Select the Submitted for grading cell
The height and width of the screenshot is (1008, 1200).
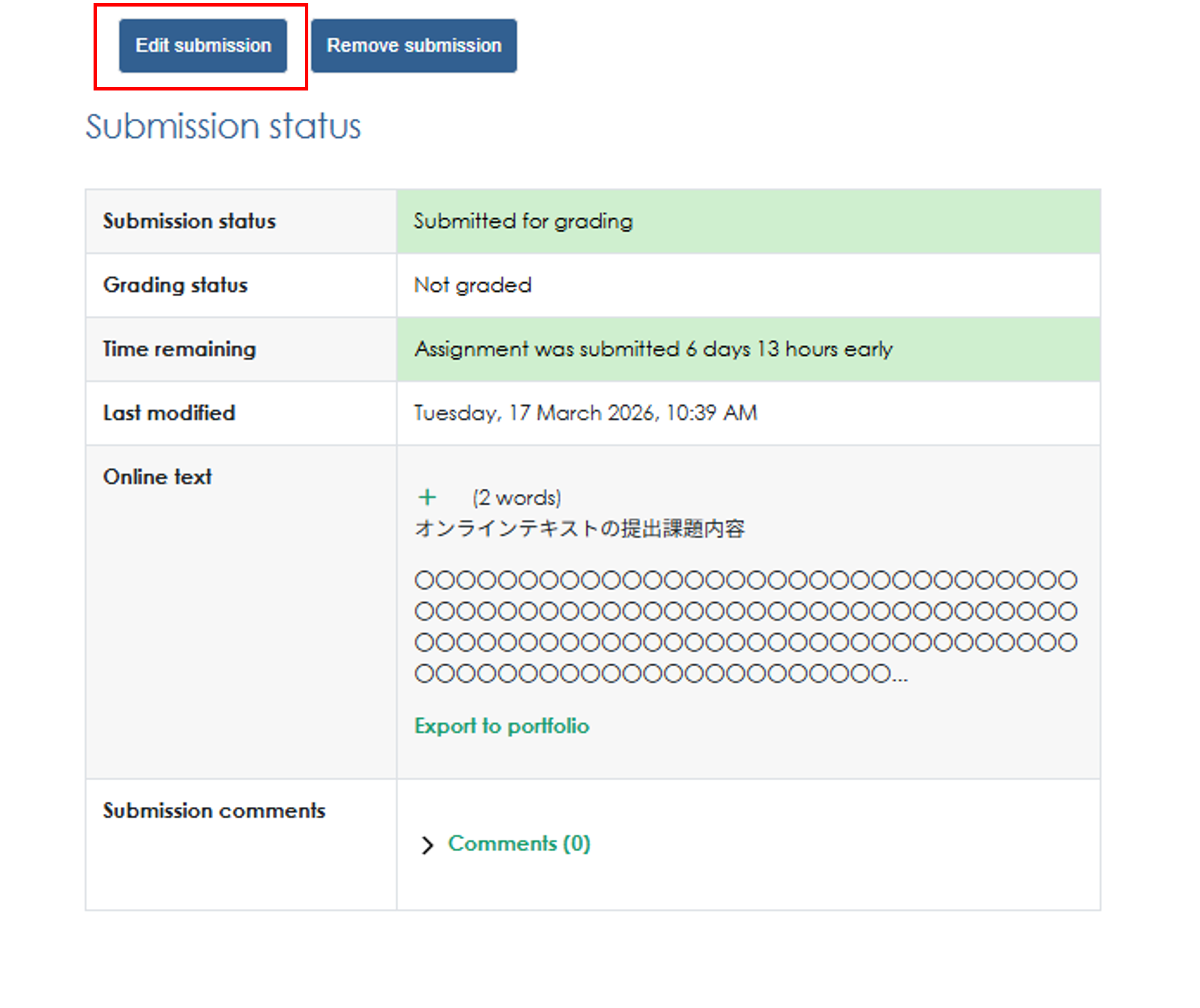click(x=523, y=221)
